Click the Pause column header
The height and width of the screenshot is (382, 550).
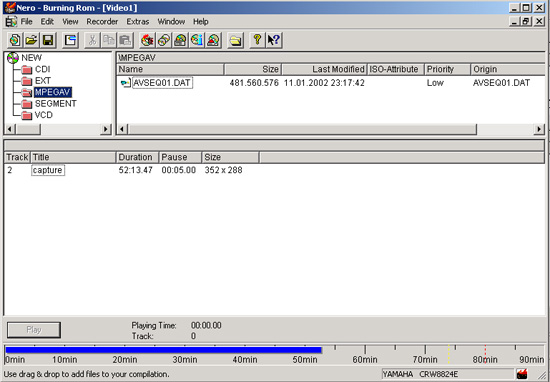tap(180, 157)
